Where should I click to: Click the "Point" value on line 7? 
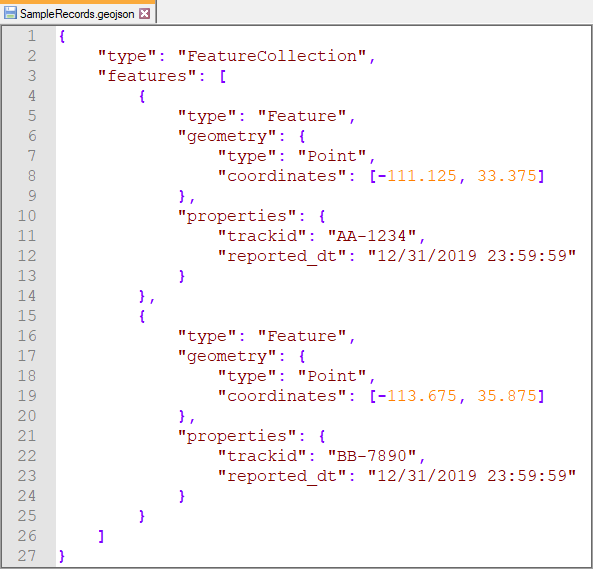(x=332, y=156)
